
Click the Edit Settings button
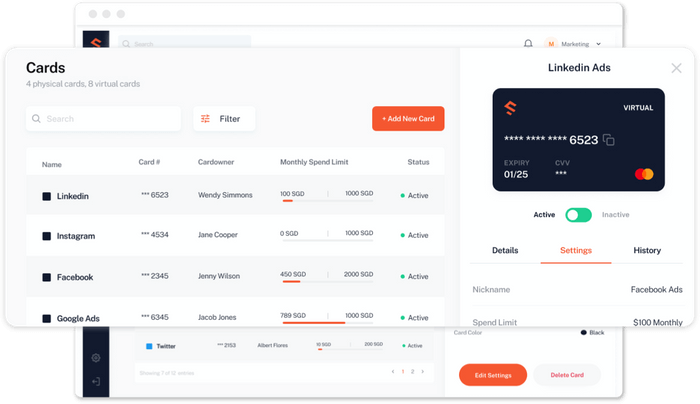tap(493, 375)
